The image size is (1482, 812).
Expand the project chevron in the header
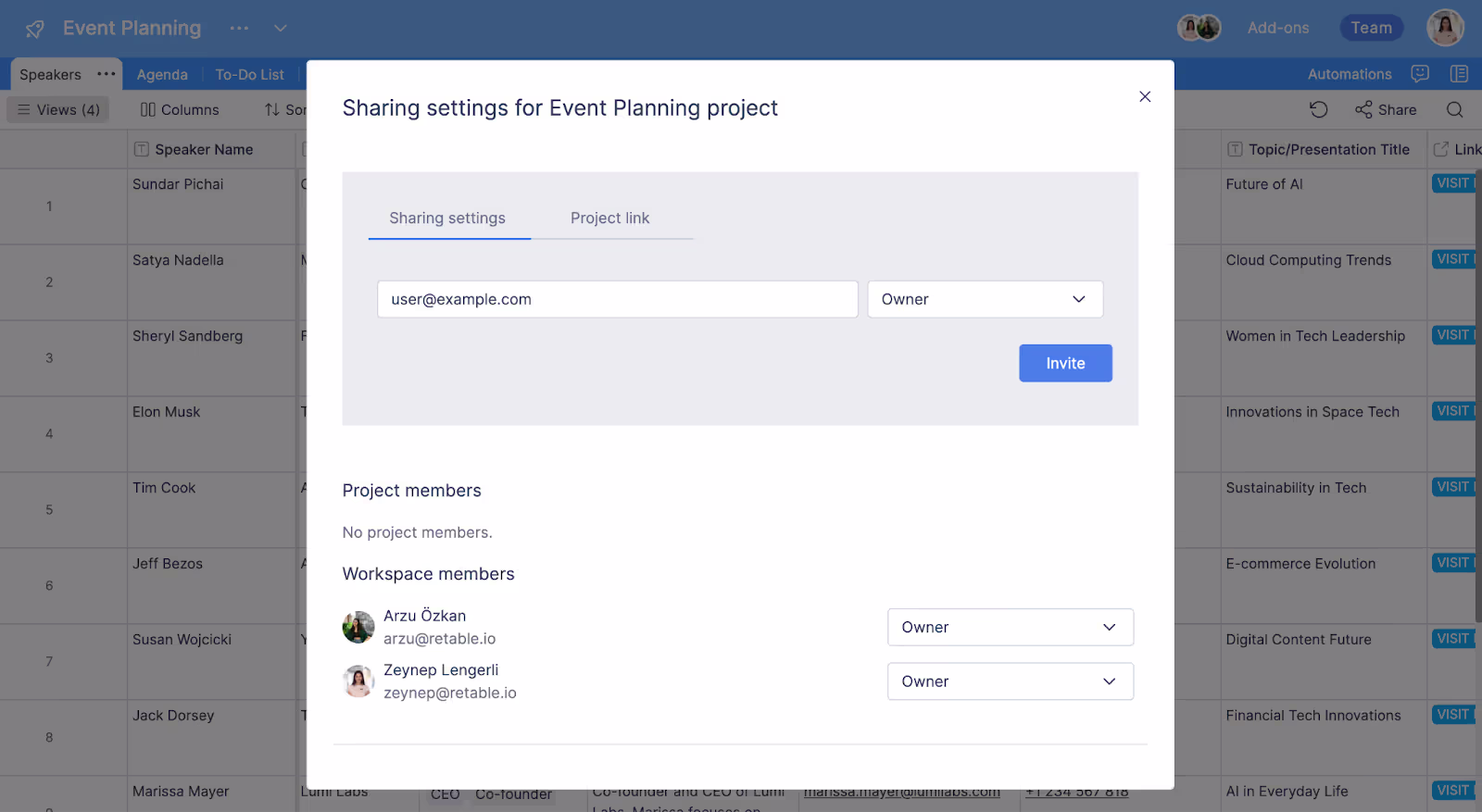[x=280, y=28]
